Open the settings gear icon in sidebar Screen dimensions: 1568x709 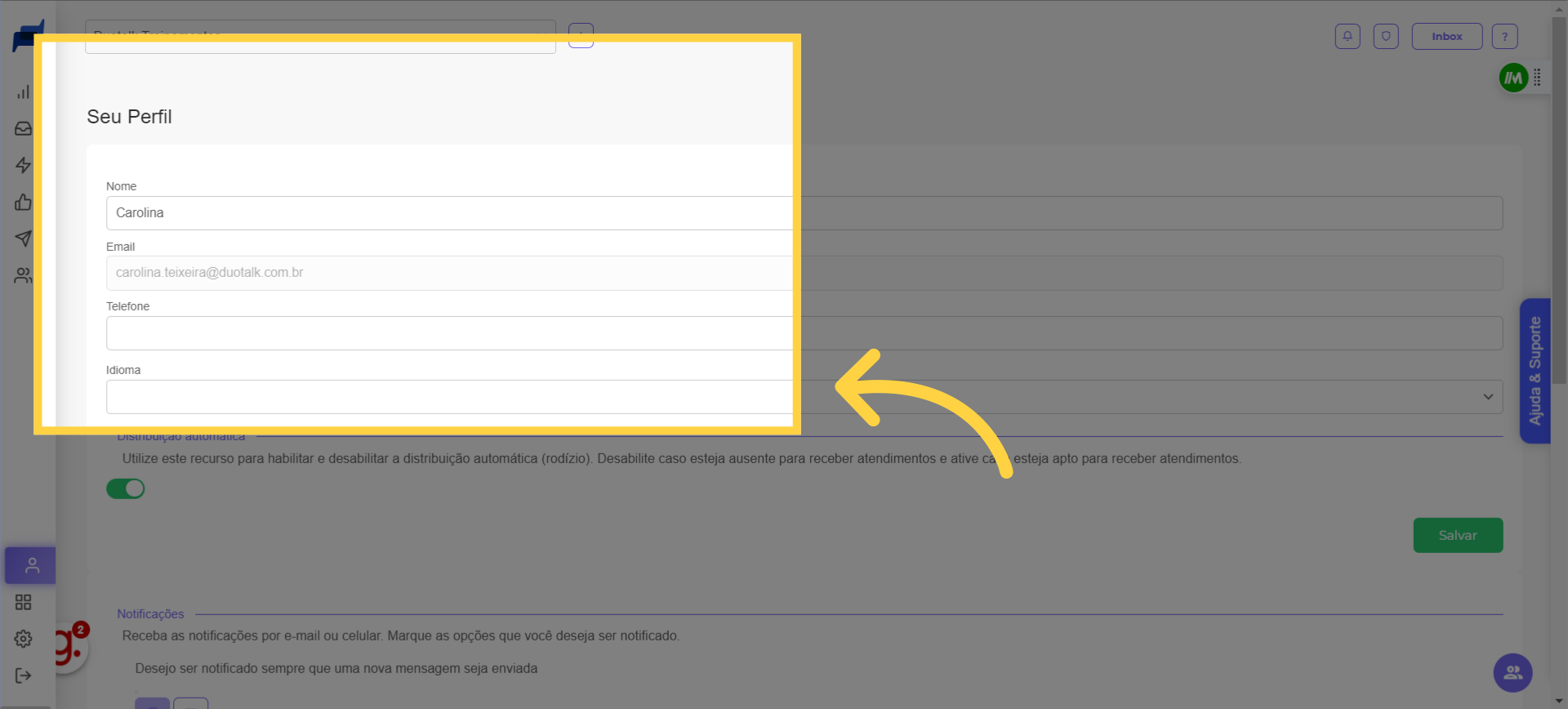[x=23, y=639]
